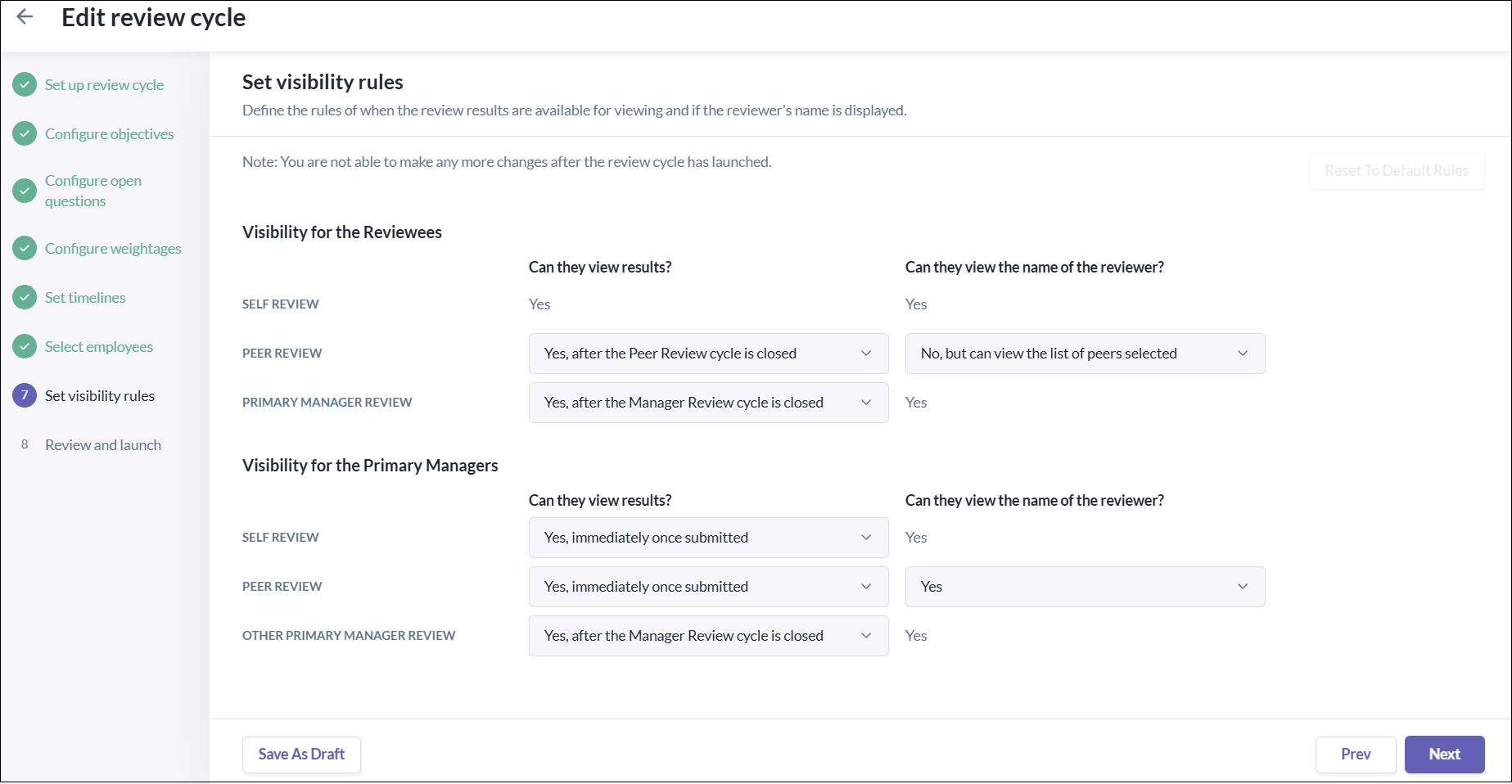
Task: Click the checkmark icon beside Set timelines
Action: (x=25, y=297)
